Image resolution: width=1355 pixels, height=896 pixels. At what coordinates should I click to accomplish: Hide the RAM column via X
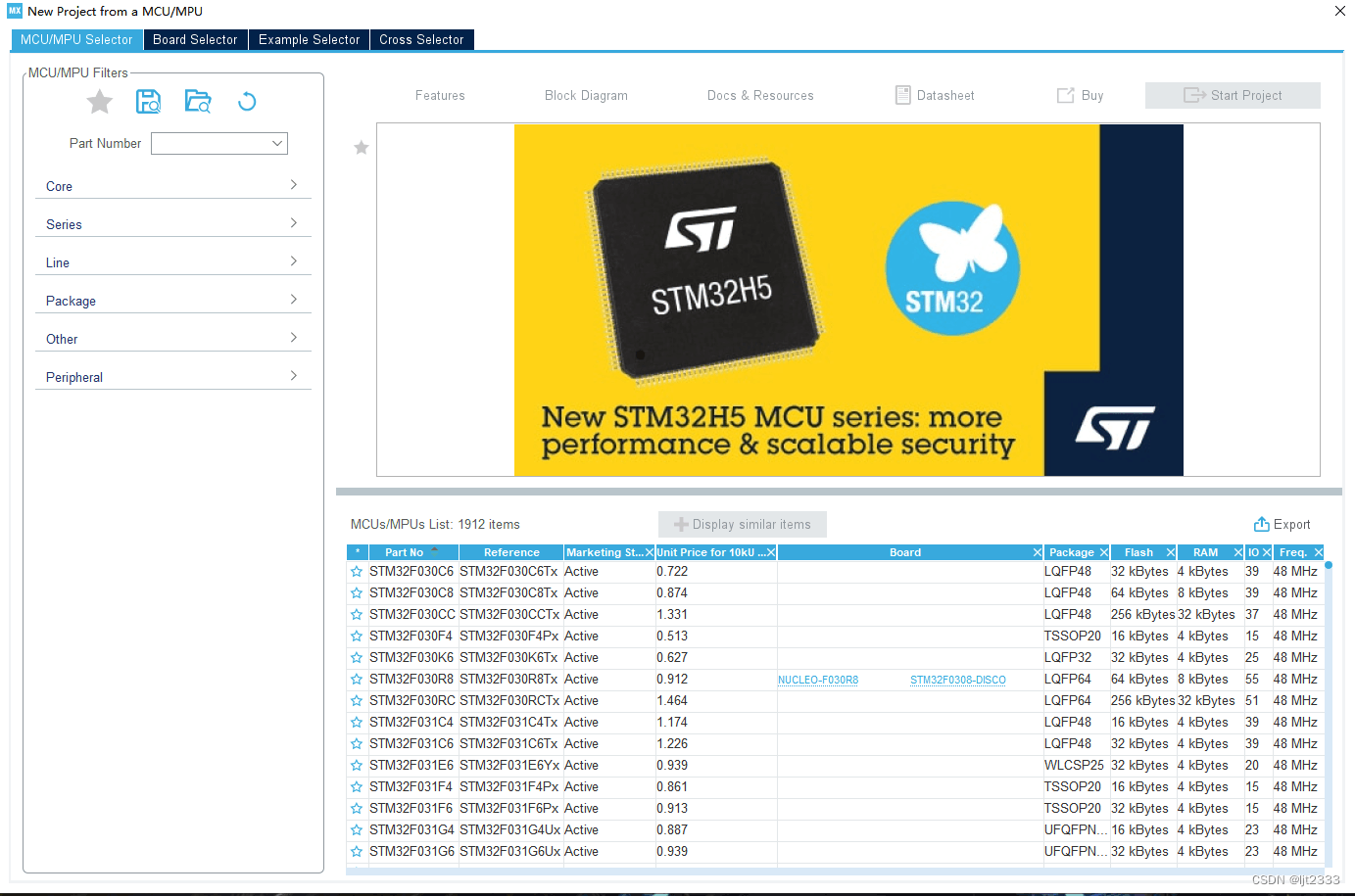pyautogui.click(x=1238, y=553)
